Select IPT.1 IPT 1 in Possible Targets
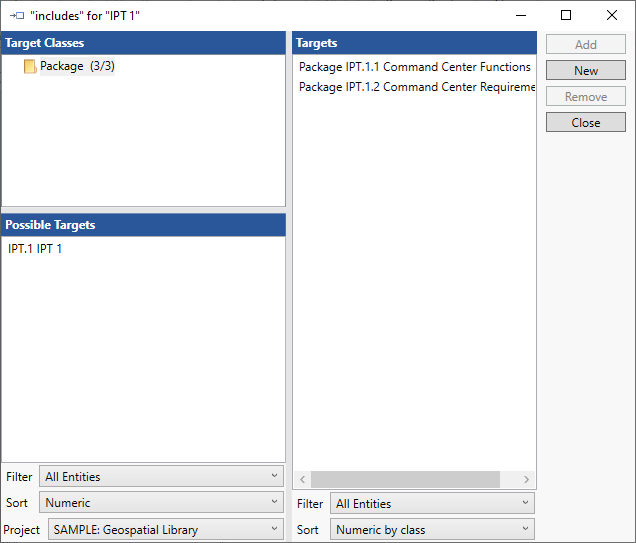636x543 pixels. (35, 249)
